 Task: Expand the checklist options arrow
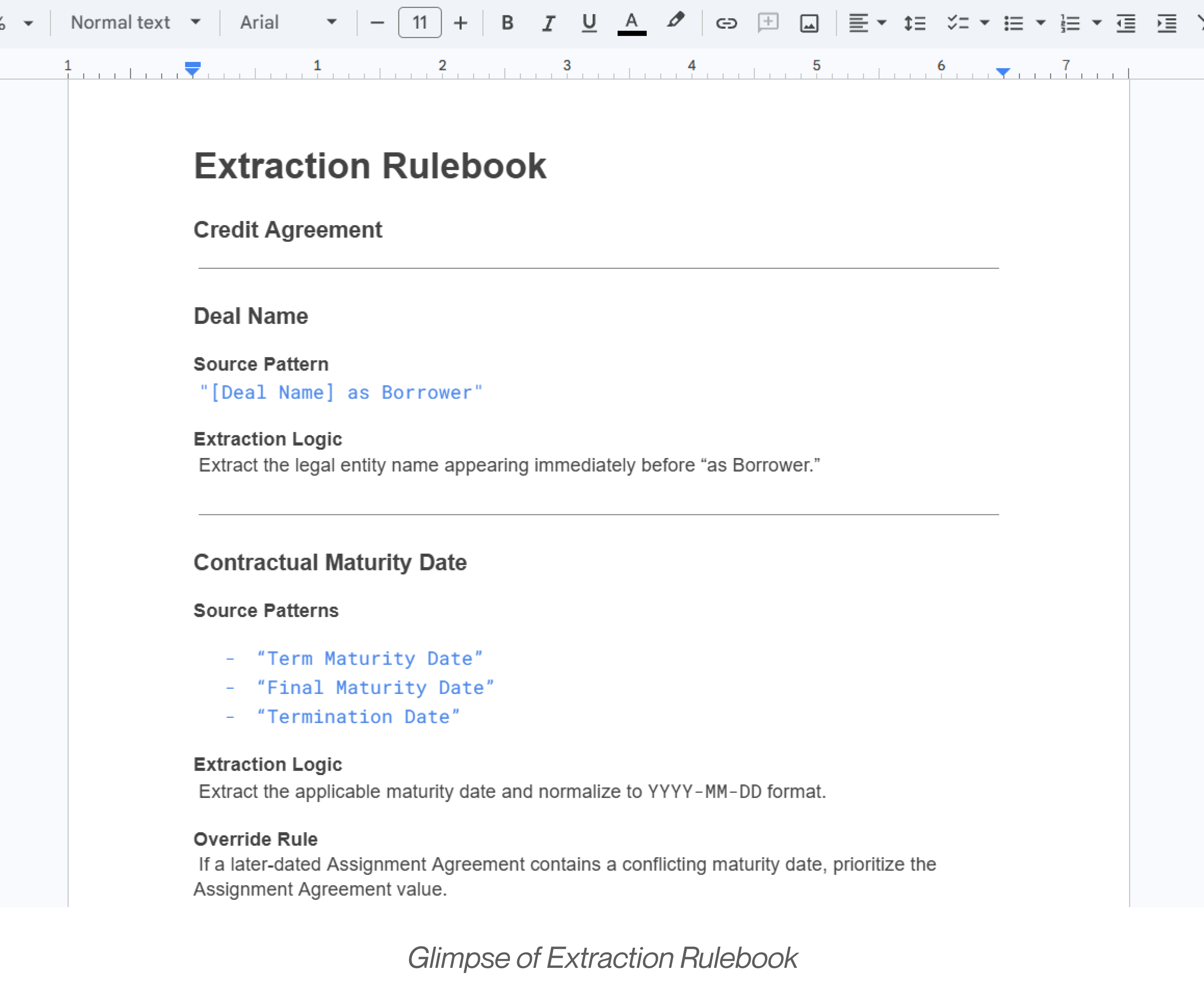(985, 23)
